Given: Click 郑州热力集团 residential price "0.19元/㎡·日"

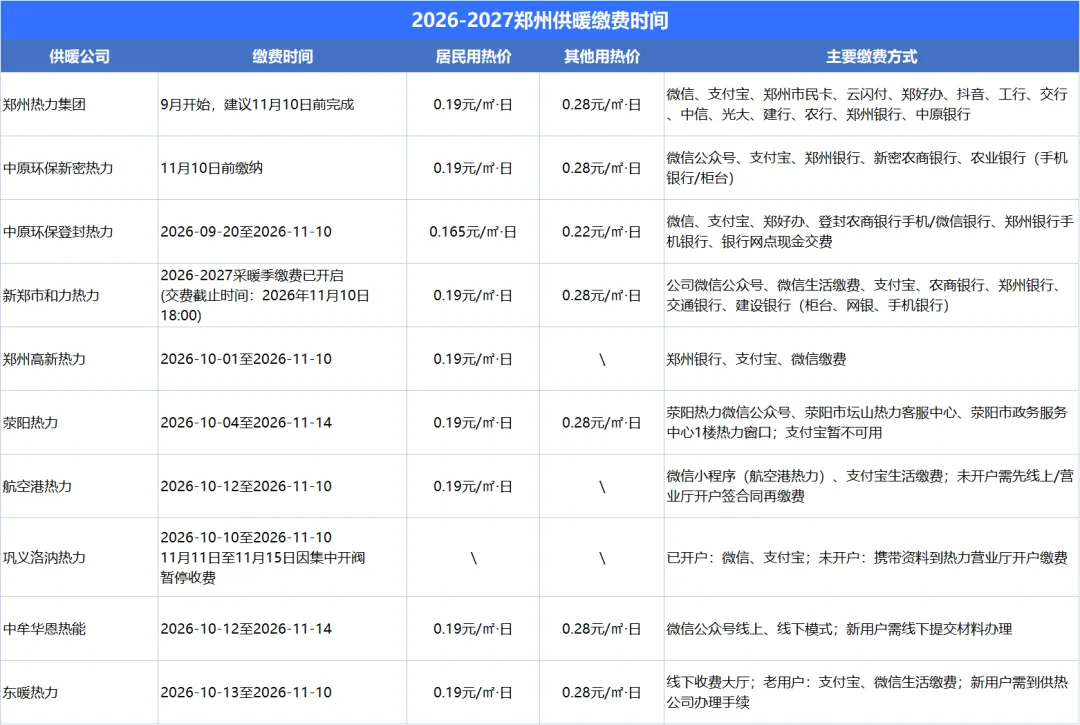Looking at the screenshot, I should click(x=473, y=105).
